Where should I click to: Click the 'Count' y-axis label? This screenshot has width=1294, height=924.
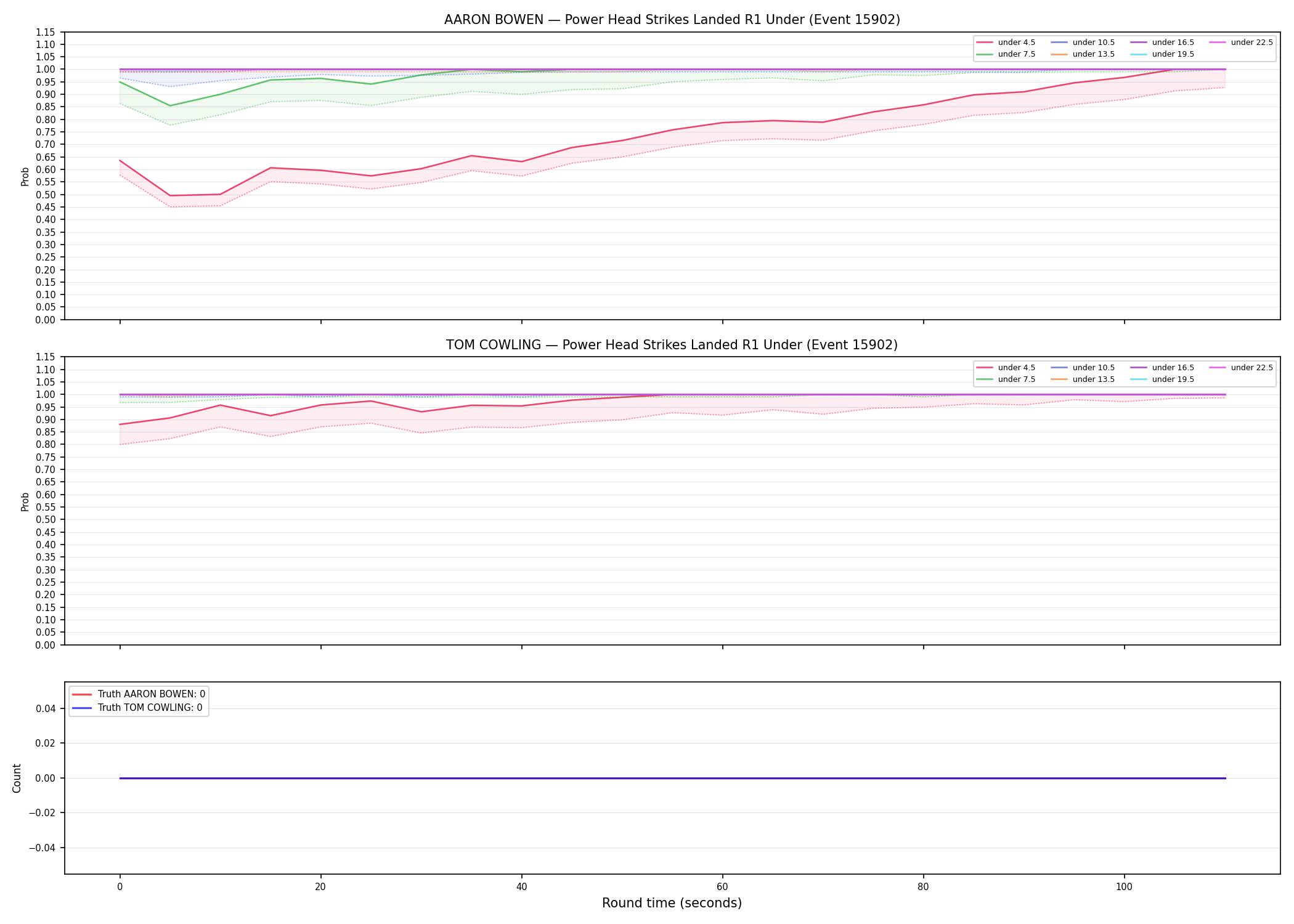(x=17, y=778)
